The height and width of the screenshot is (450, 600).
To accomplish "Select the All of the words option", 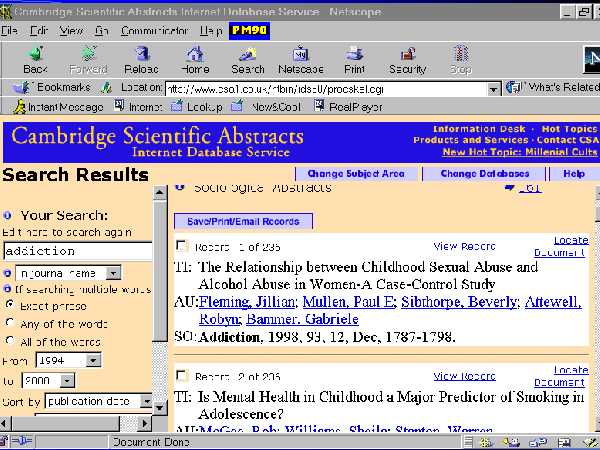I will pyautogui.click(x=10, y=341).
